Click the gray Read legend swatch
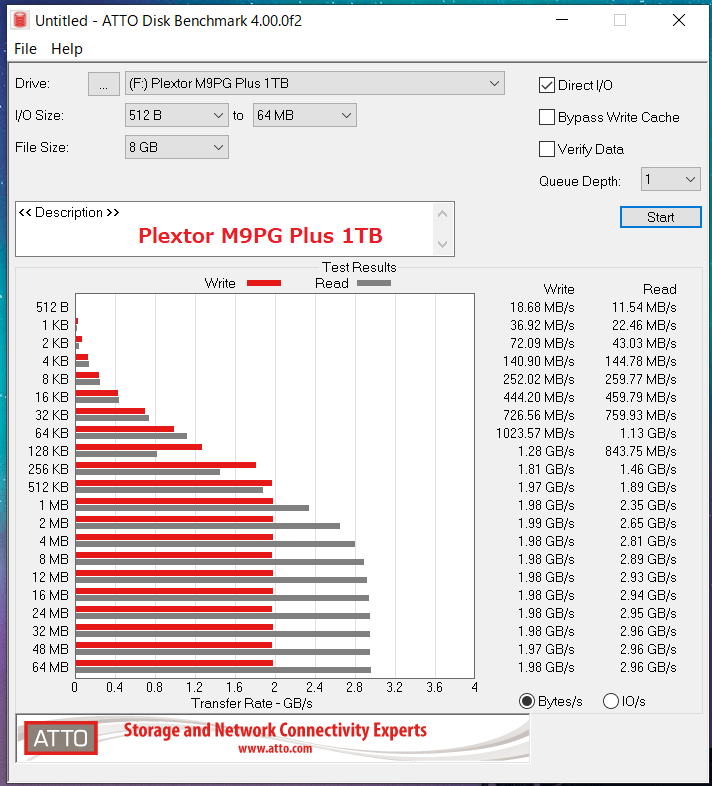 pyautogui.click(x=374, y=283)
